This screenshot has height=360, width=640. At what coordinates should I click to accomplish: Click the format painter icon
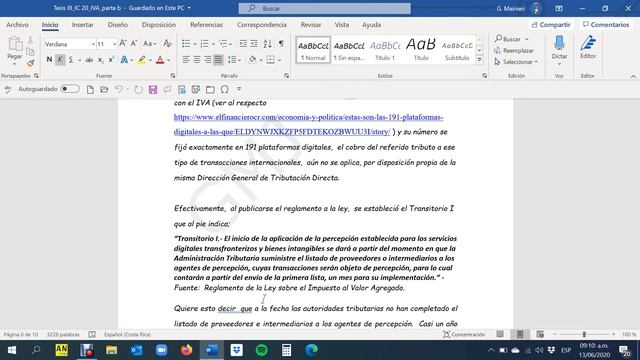click(30, 63)
